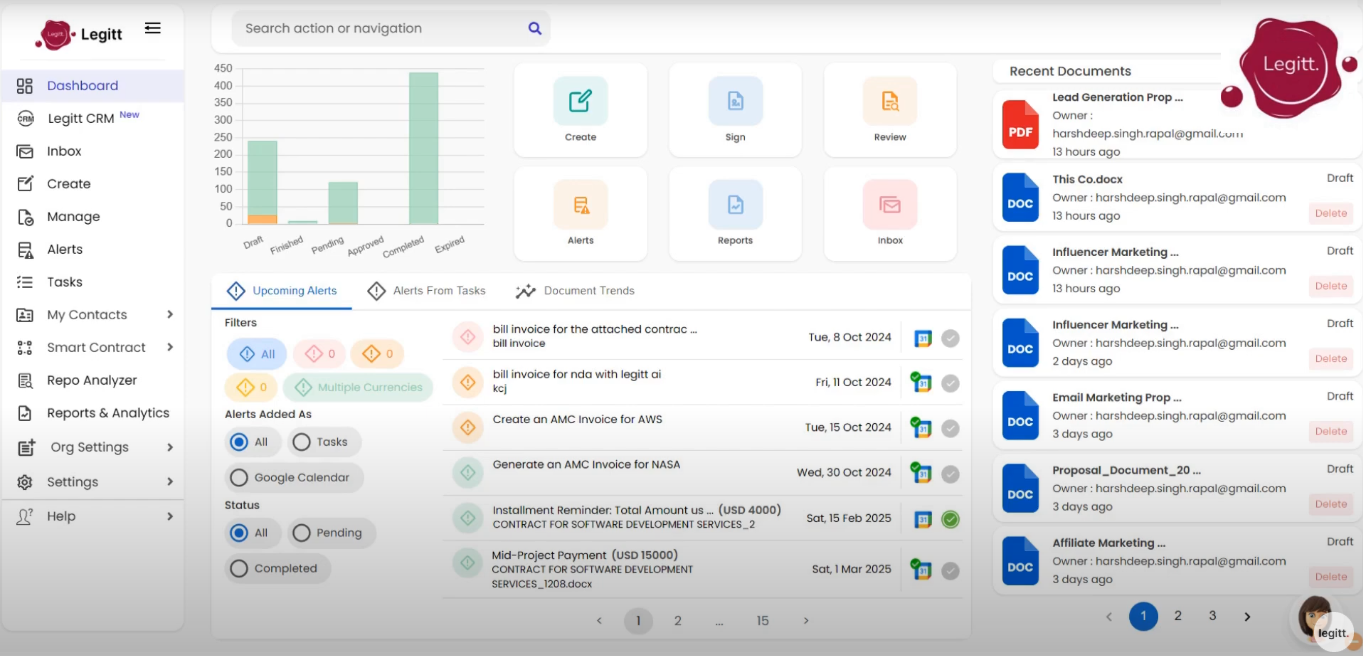Image resolution: width=1363 pixels, height=656 pixels.
Task: Switch to Upcoming Alerts tab
Action: tap(282, 291)
